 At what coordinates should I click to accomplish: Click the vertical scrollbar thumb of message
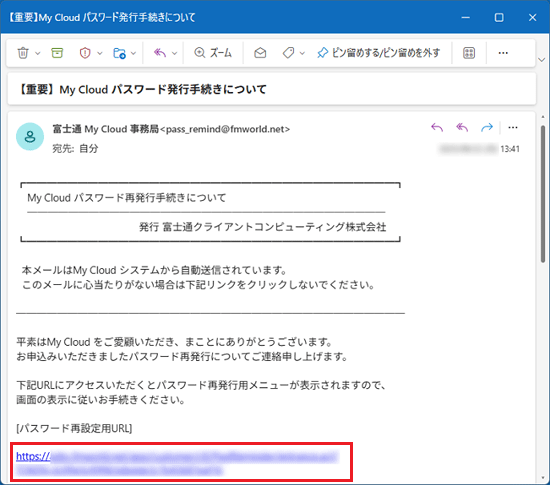pyautogui.click(x=543, y=194)
